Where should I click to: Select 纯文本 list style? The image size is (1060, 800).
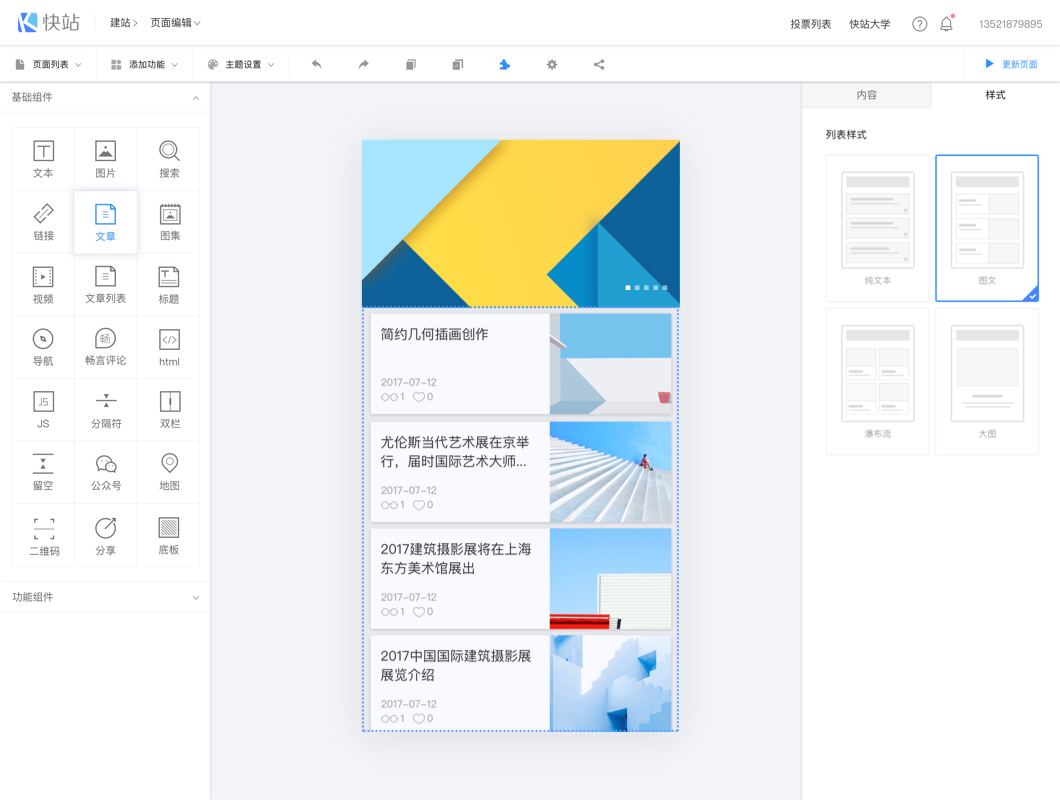(877, 228)
